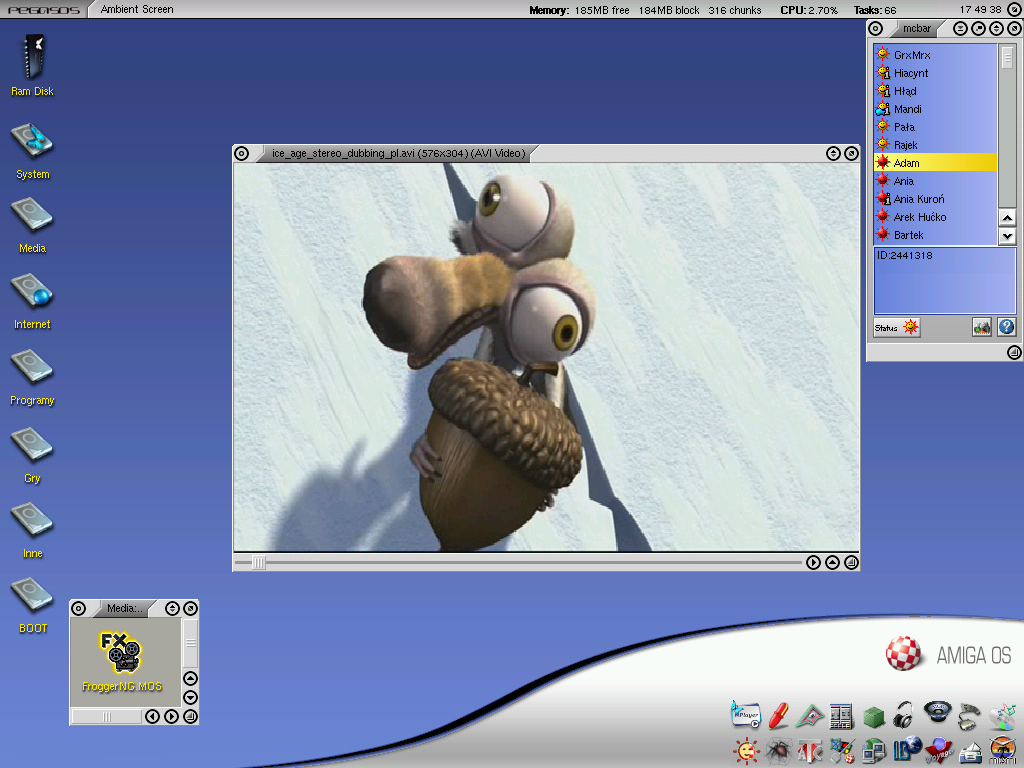Click scroll right arrow in Media window
Viewport: 1024px width, 768px height.
(x=171, y=716)
